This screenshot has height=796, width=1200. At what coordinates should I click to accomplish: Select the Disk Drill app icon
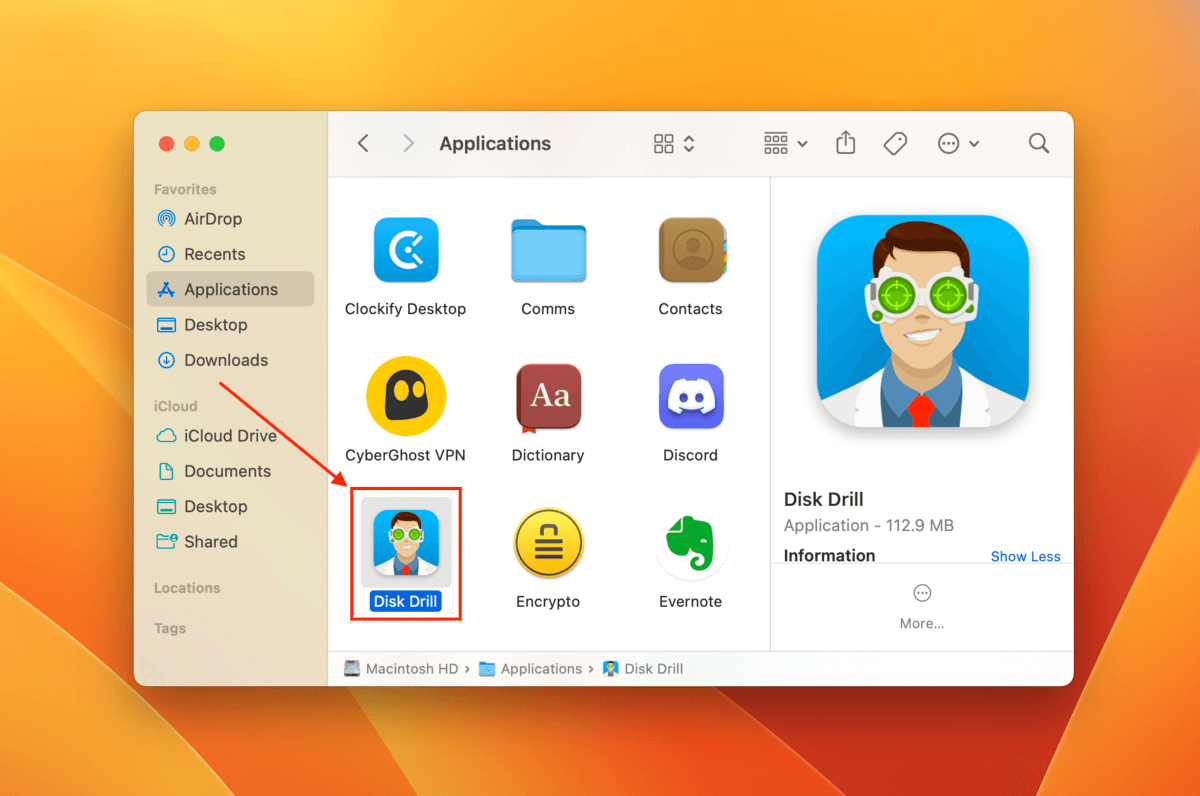click(406, 543)
